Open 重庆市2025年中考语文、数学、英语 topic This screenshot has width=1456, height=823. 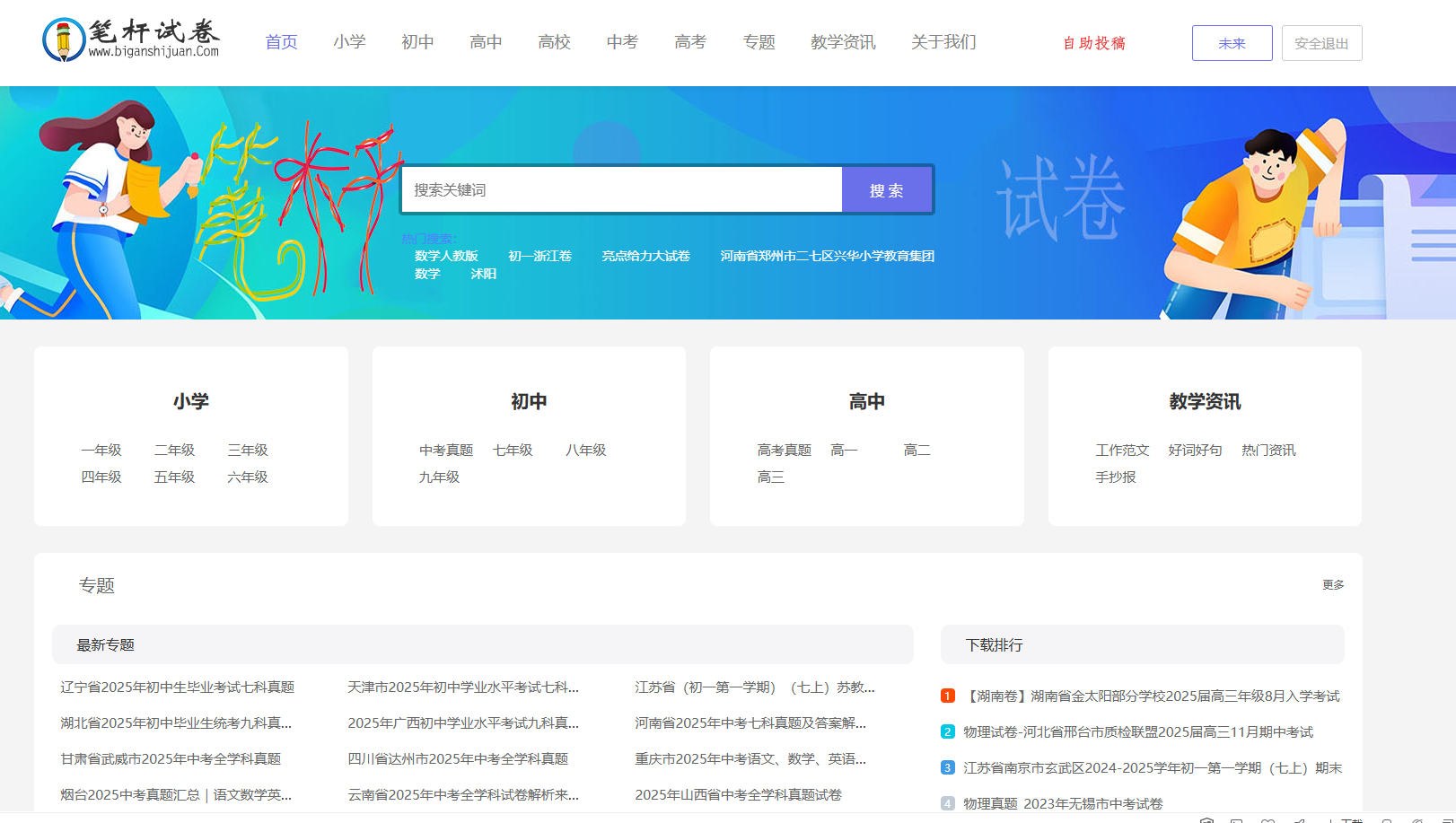[x=750, y=758]
